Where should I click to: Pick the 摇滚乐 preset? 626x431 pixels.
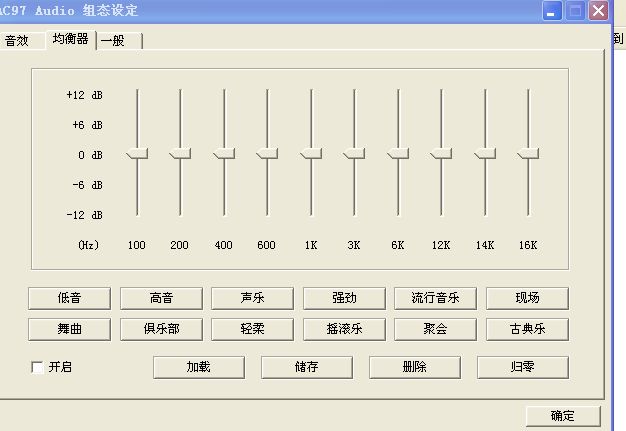point(344,329)
